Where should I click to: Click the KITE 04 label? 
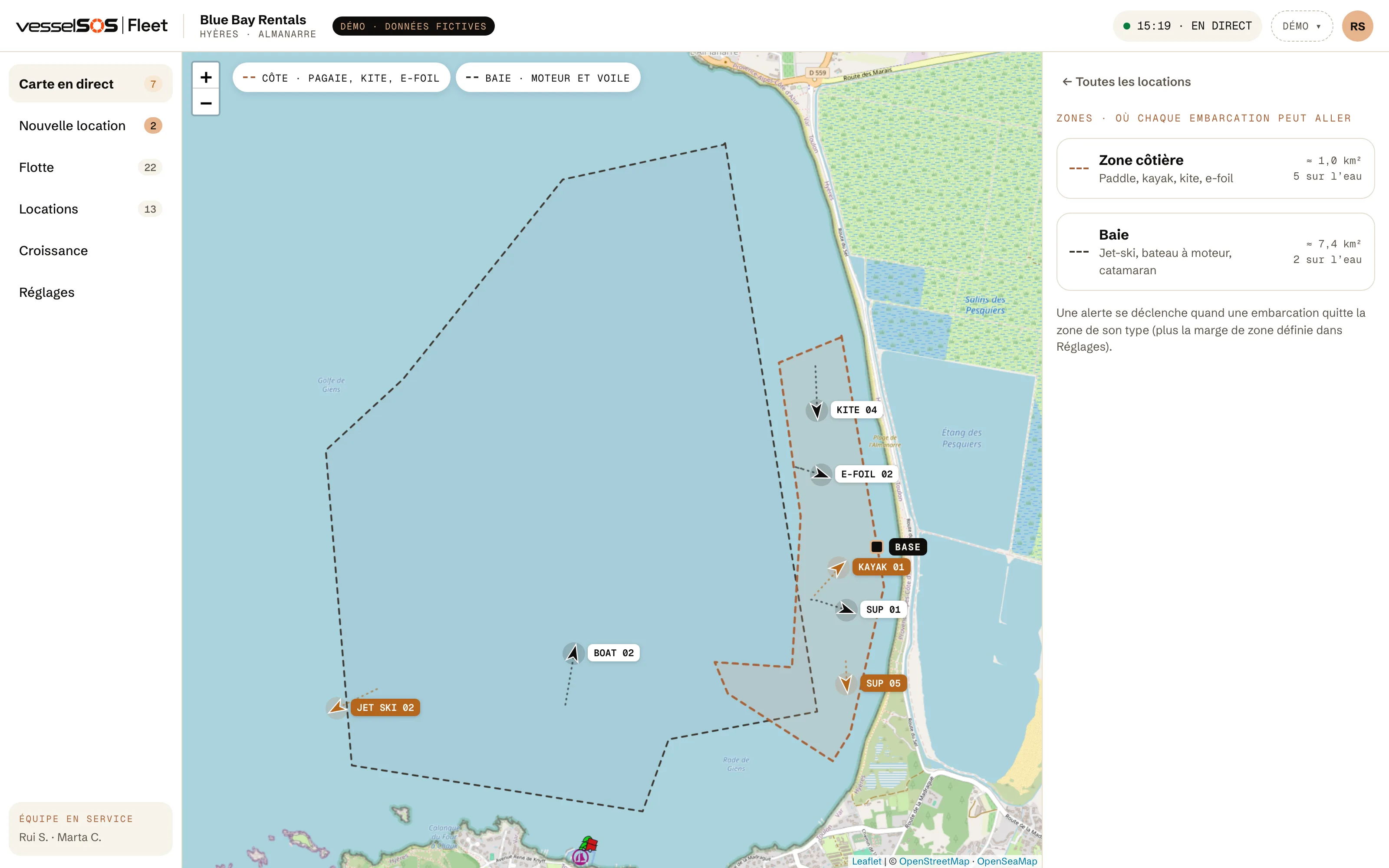click(x=856, y=410)
